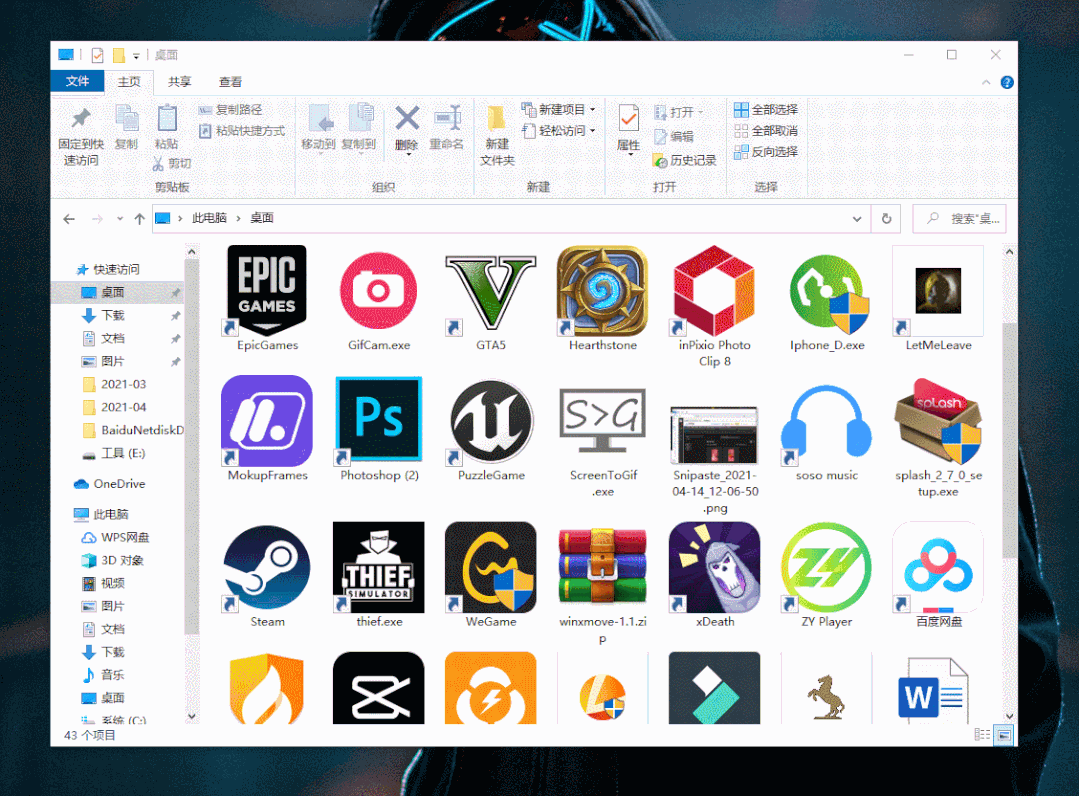Select the GTA5 shortcut icon

[491, 290]
